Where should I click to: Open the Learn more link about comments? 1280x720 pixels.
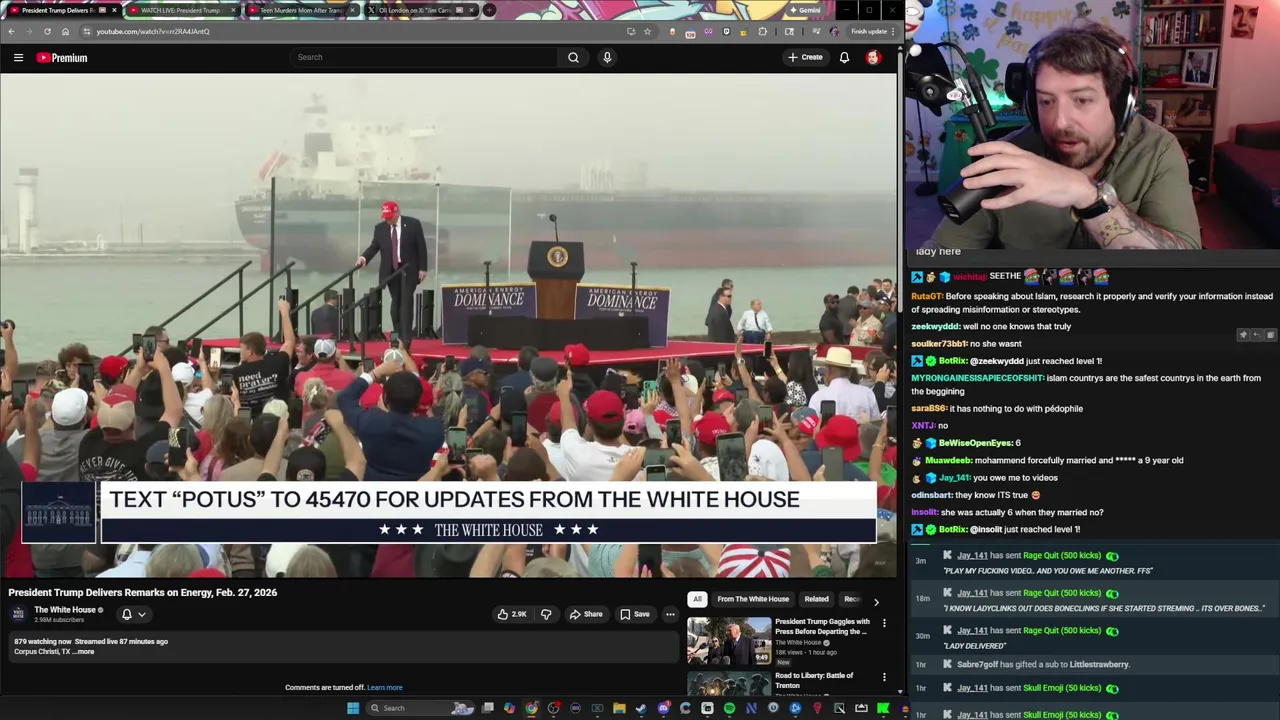pos(385,688)
